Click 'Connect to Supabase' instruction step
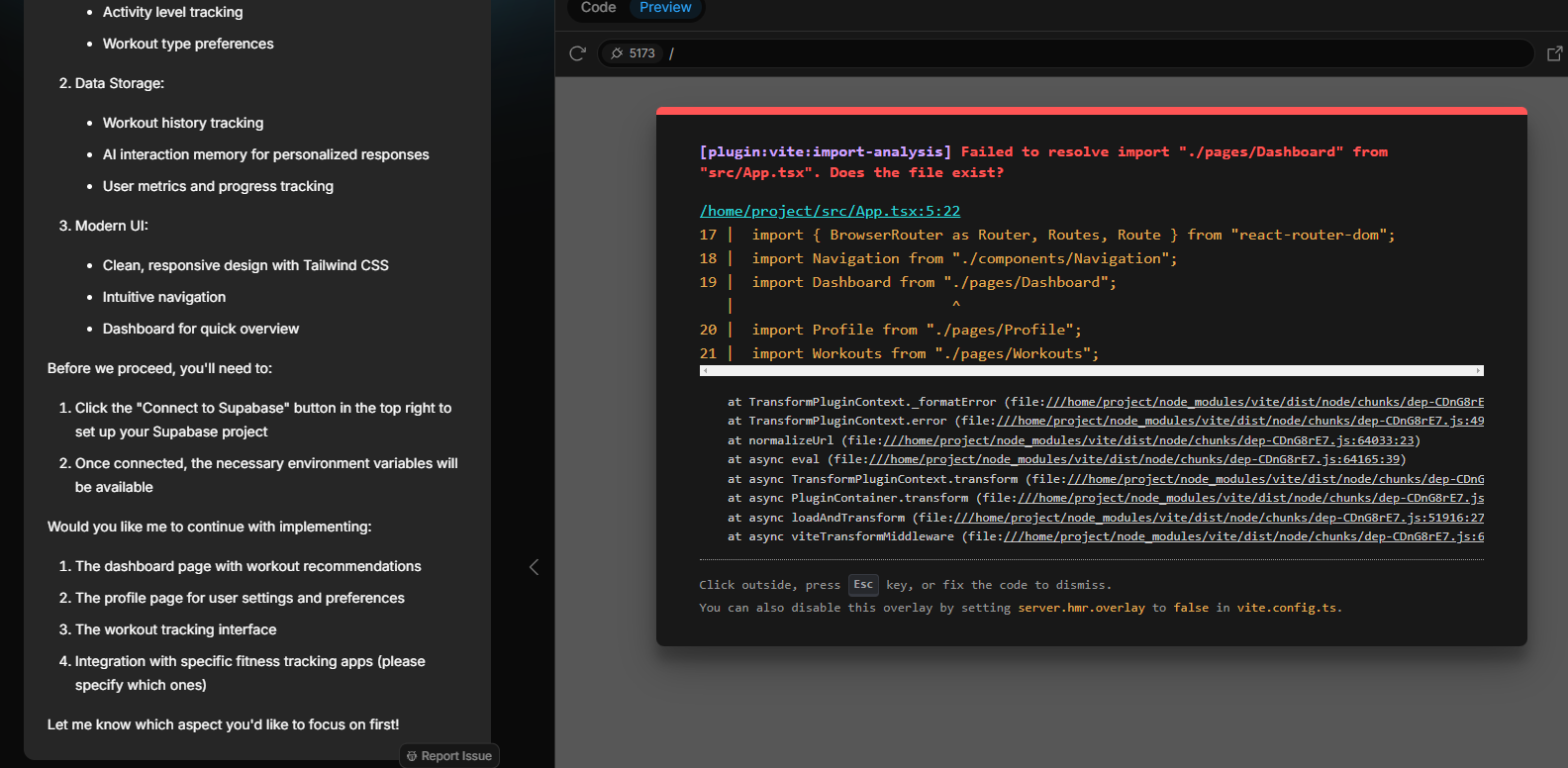1568x768 pixels. click(263, 420)
